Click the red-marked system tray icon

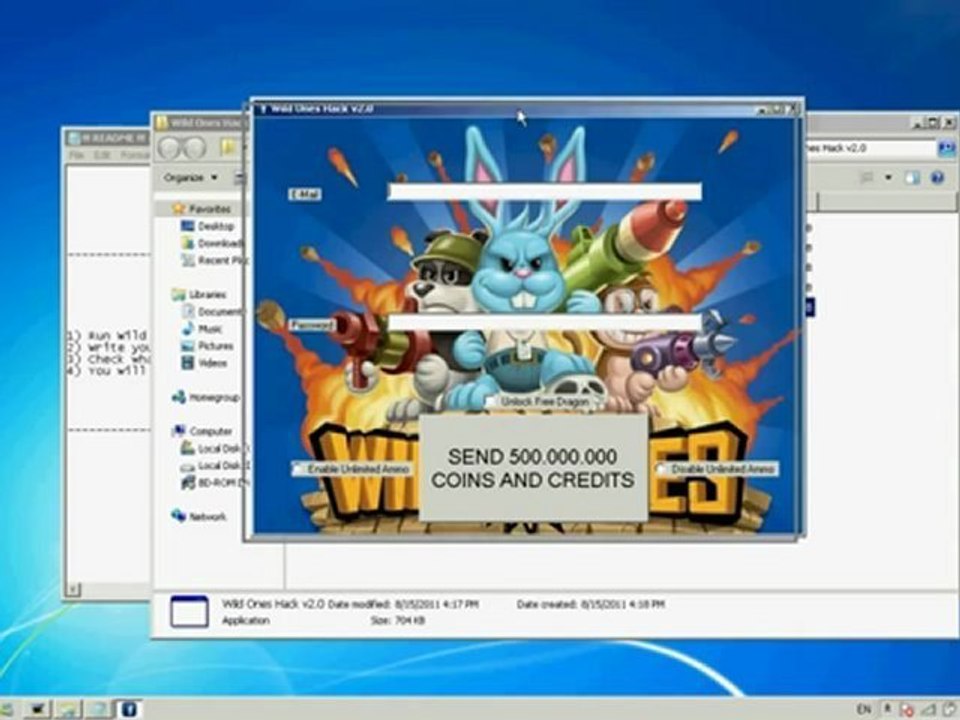coord(907,710)
